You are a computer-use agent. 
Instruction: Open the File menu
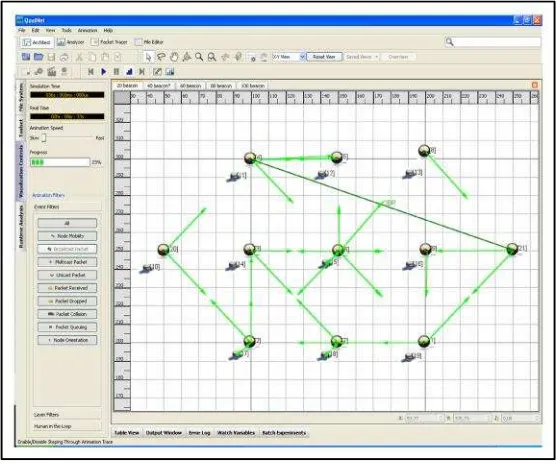(22, 30)
